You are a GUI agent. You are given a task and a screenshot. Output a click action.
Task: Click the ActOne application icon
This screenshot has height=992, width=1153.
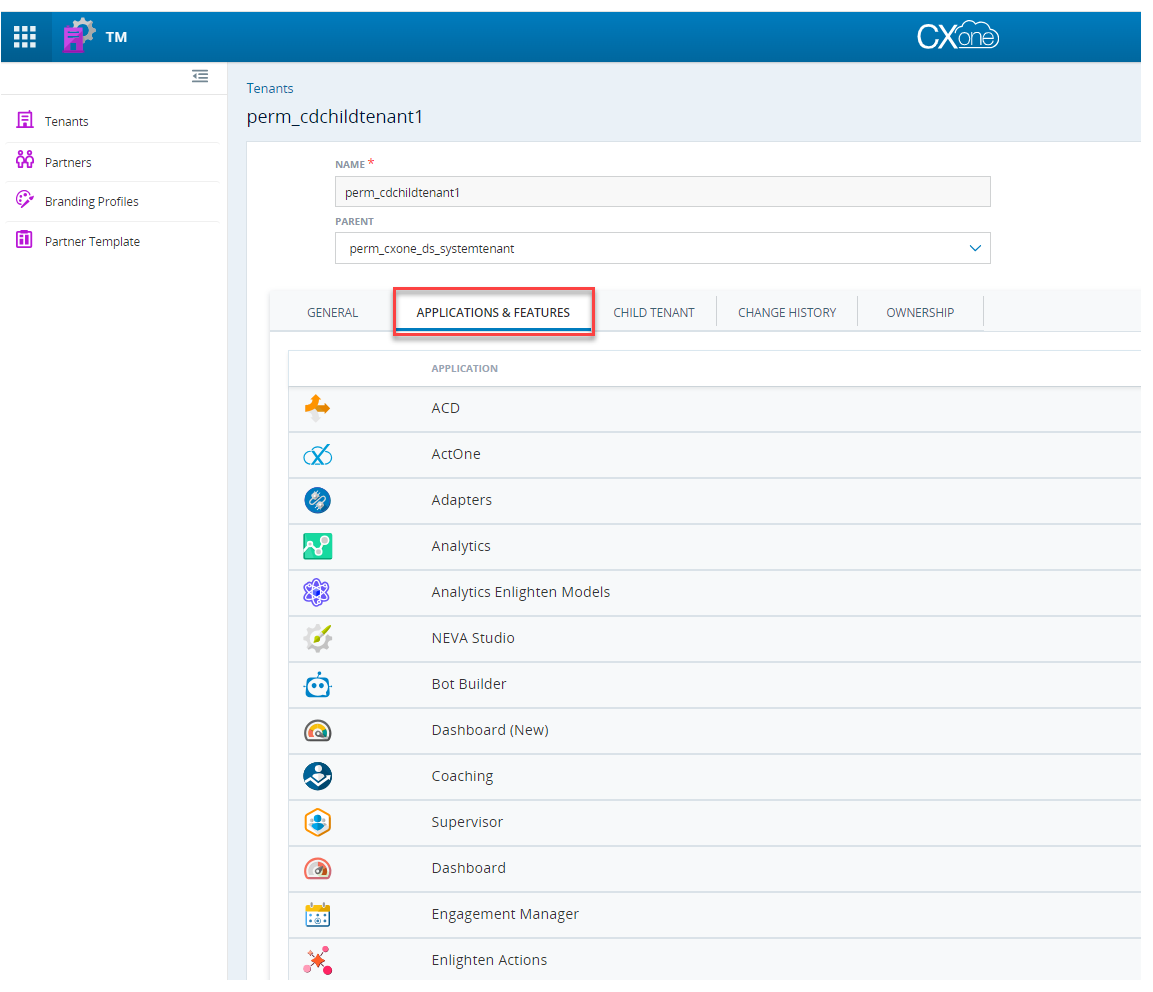pyautogui.click(x=317, y=454)
